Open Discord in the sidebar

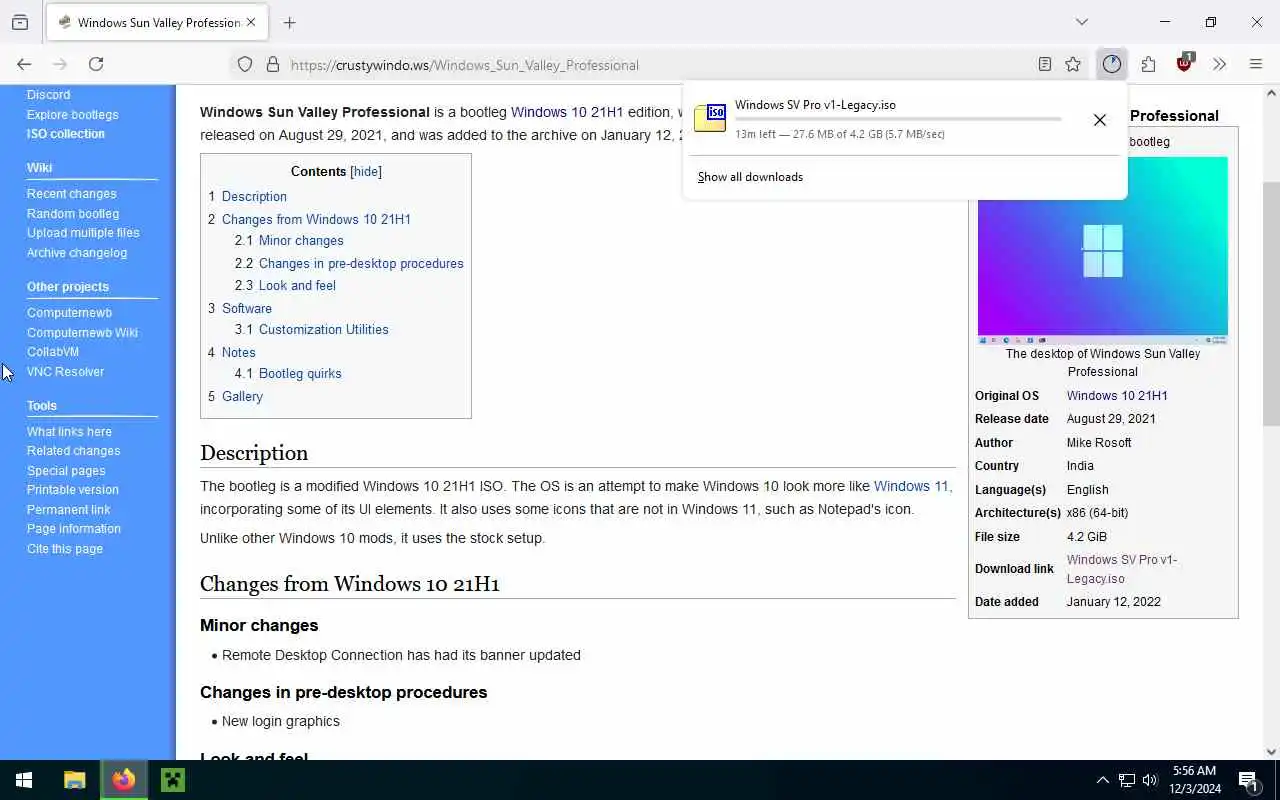coord(49,95)
